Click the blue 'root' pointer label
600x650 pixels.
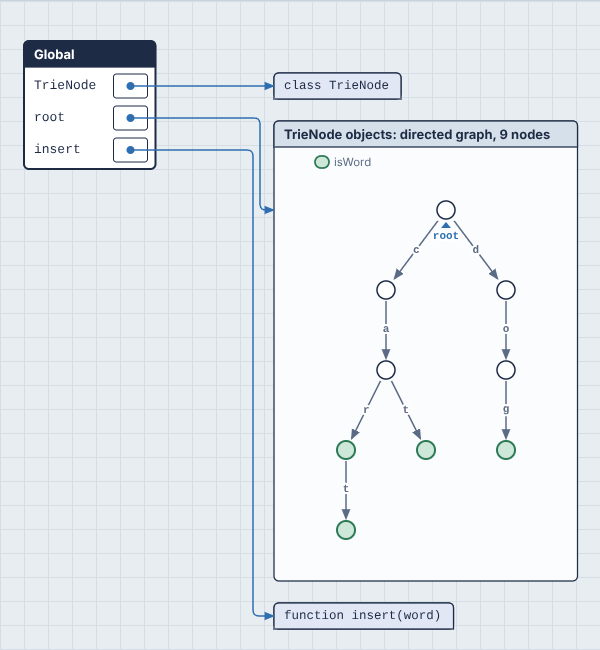click(x=446, y=235)
